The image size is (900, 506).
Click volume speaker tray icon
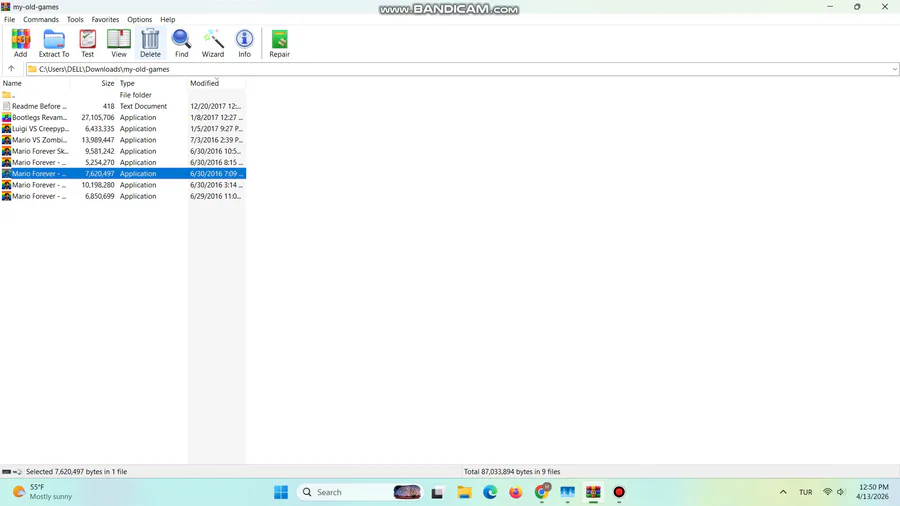(841, 492)
